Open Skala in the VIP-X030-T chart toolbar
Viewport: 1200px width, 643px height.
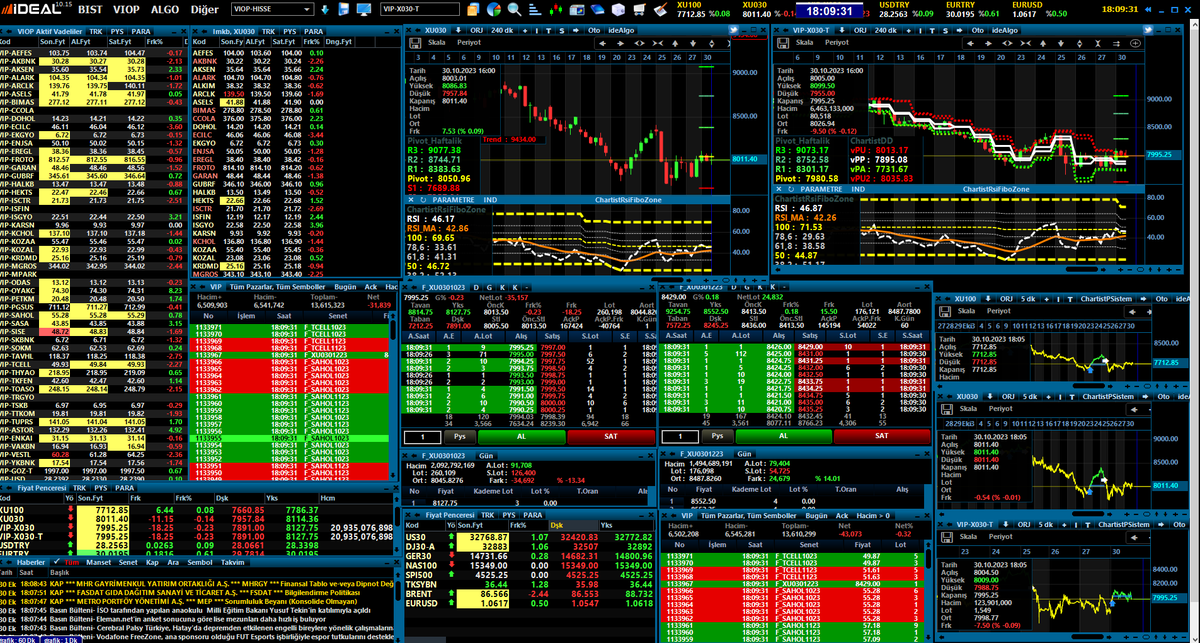pos(804,43)
